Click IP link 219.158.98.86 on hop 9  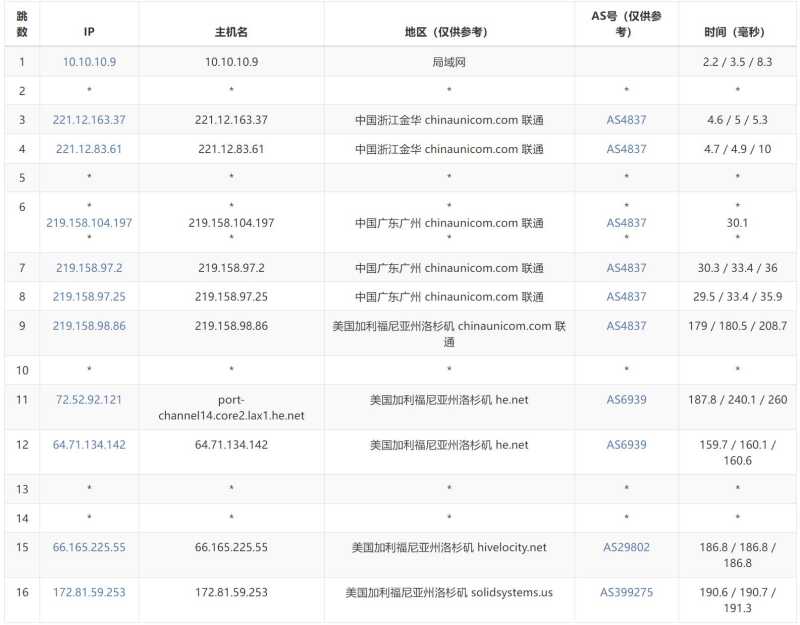tap(90, 325)
